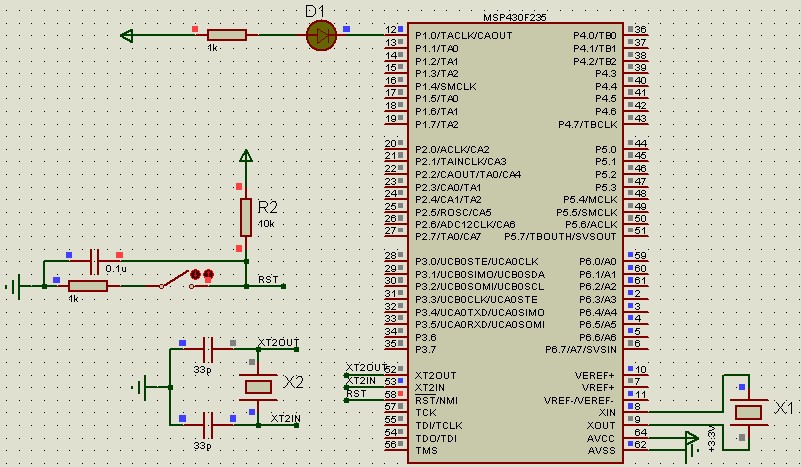Click pin name XOUT
This screenshot has height=467, width=801.
(x=601, y=426)
